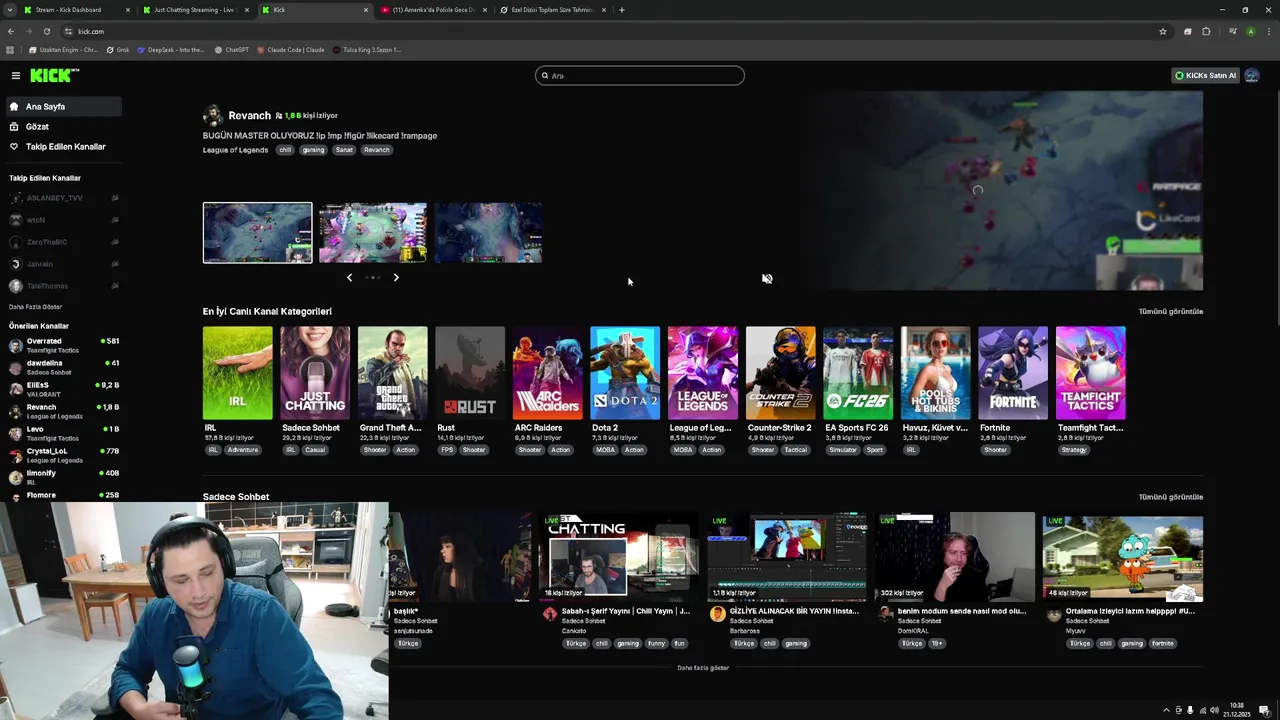Open Gözat in the sidebar
The image size is (1280, 720).
(x=37, y=126)
